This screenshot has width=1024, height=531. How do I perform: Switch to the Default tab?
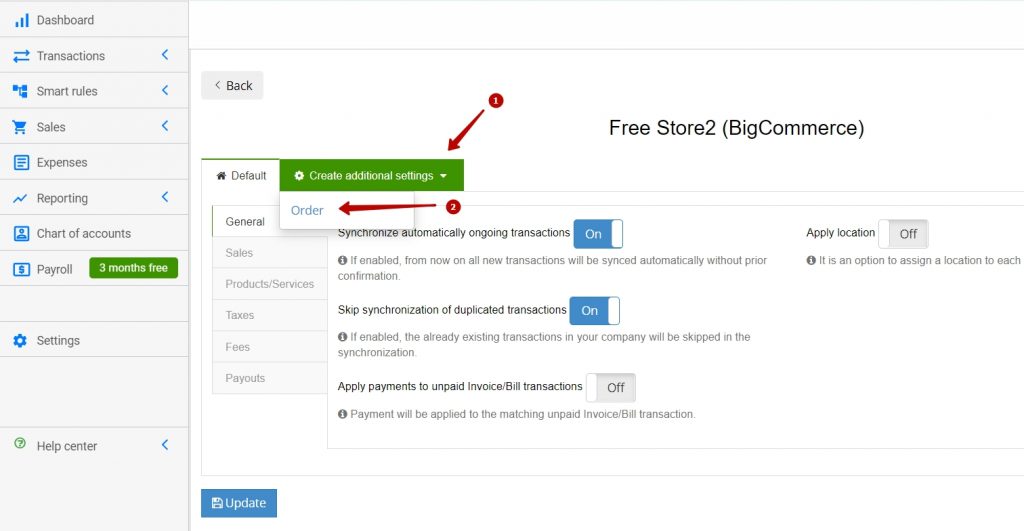pos(241,176)
